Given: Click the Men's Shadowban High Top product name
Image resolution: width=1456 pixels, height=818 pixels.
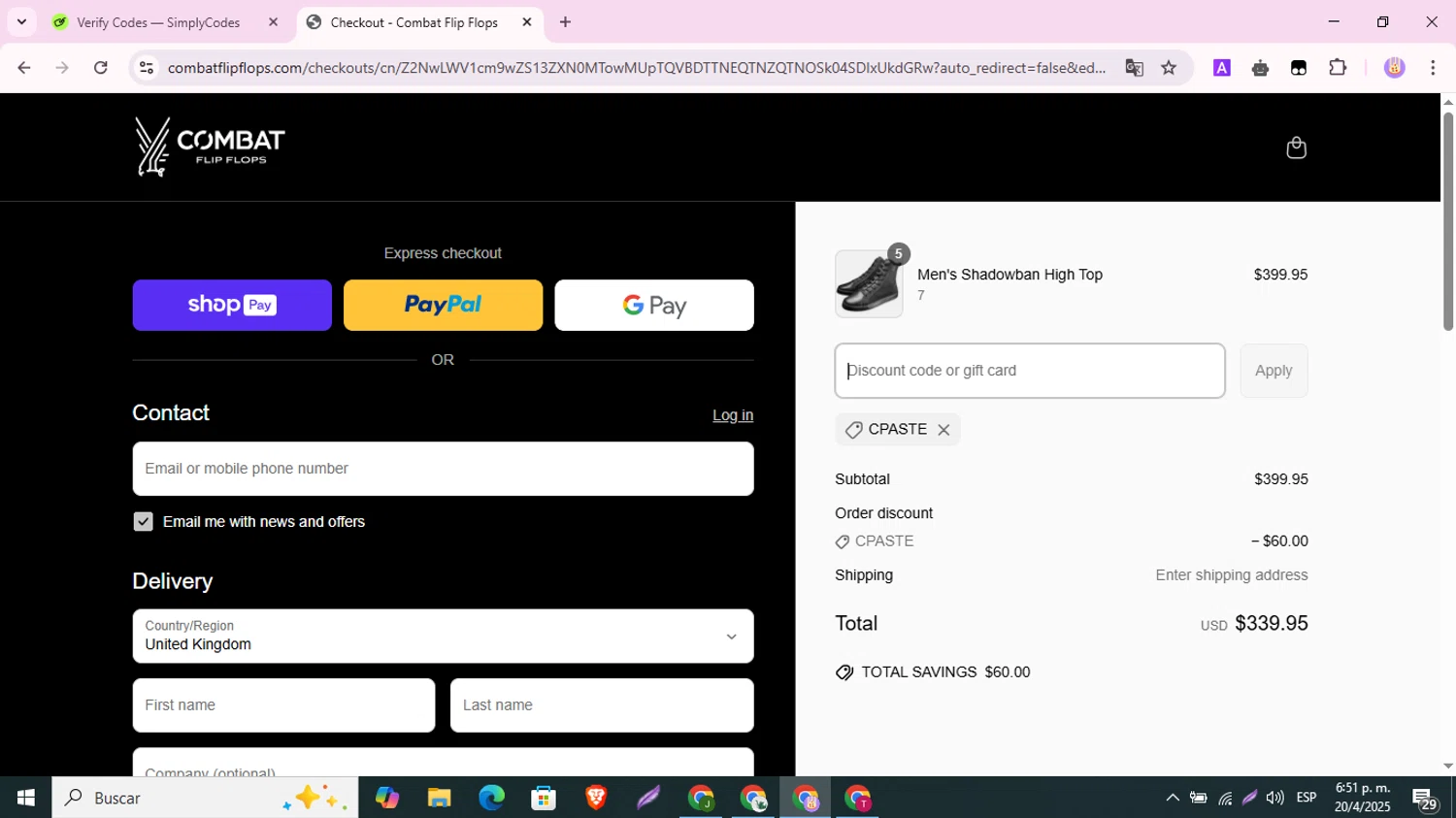Looking at the screenshot, I should tap(1009, 275).
